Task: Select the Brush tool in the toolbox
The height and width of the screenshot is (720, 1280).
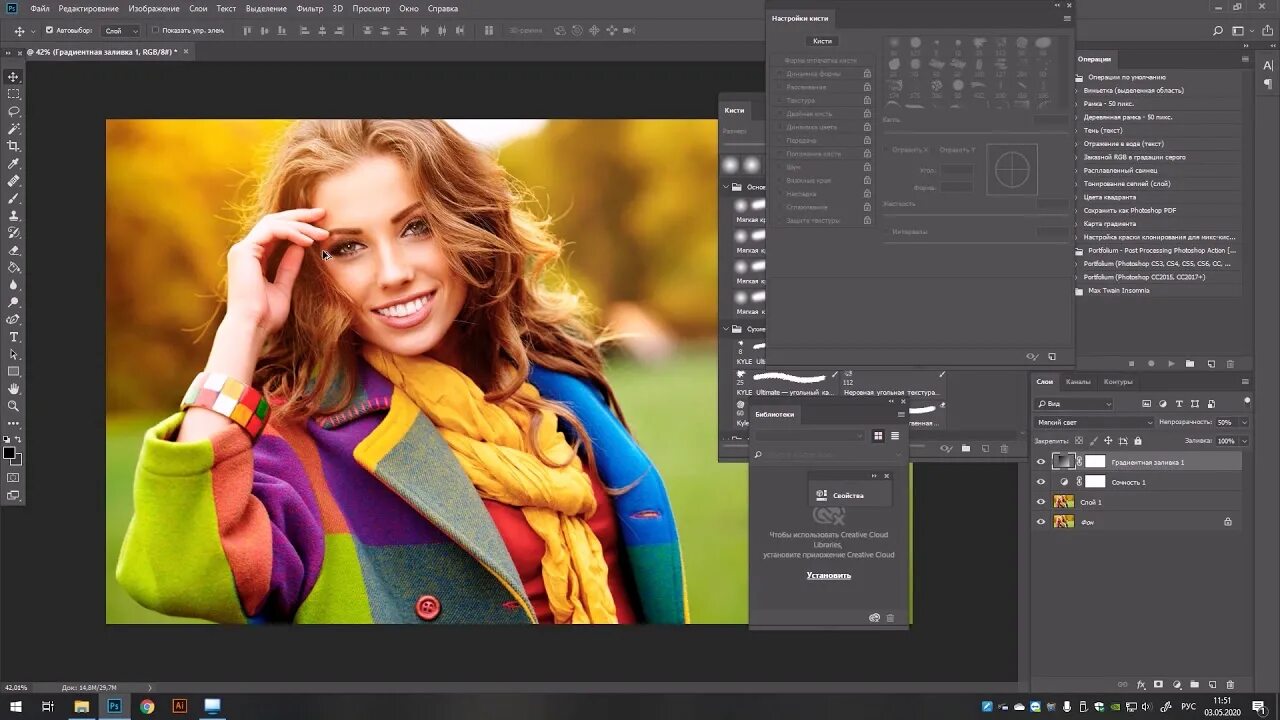Action: pyautogui.click(x=14, y=198)
